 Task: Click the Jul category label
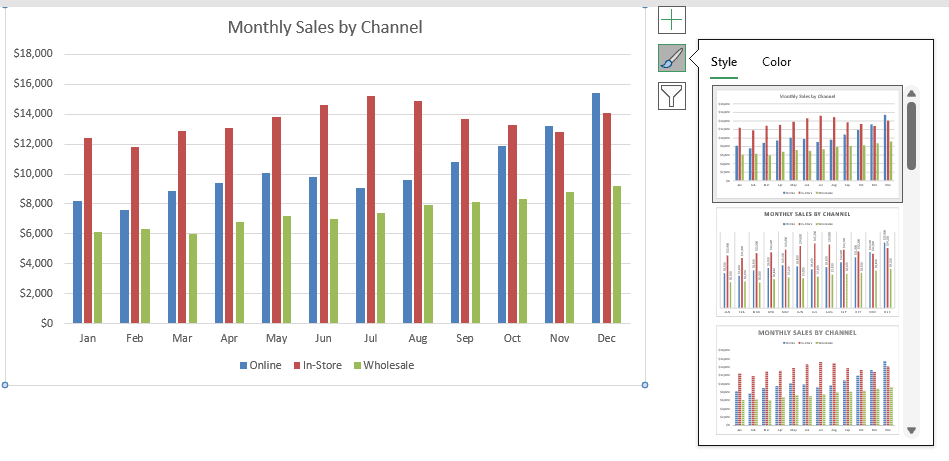point(370,338)
